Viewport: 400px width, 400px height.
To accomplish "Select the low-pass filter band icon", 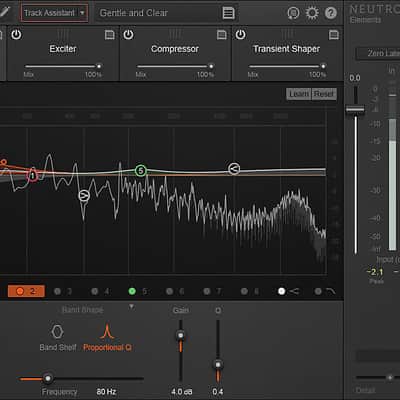I will coord(331,291).
